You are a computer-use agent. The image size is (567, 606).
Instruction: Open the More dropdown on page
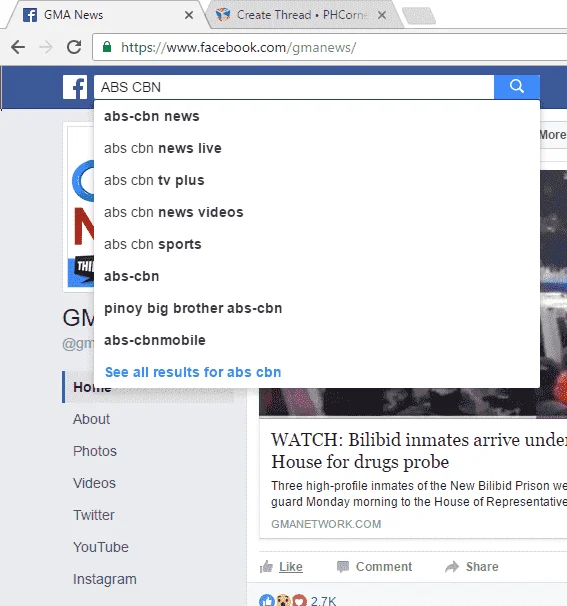(553, 135)
